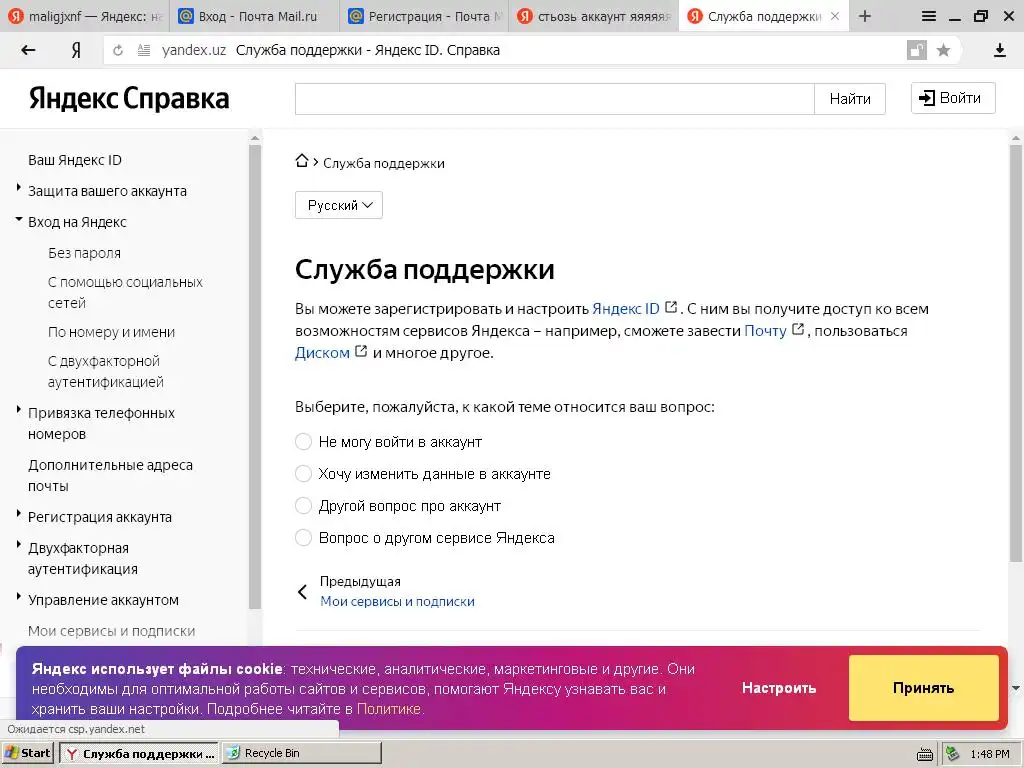Expand 'Защита вашего аккаунта' sidebar section
Viewport: 1024px width, 768px height.
point(18,188)
